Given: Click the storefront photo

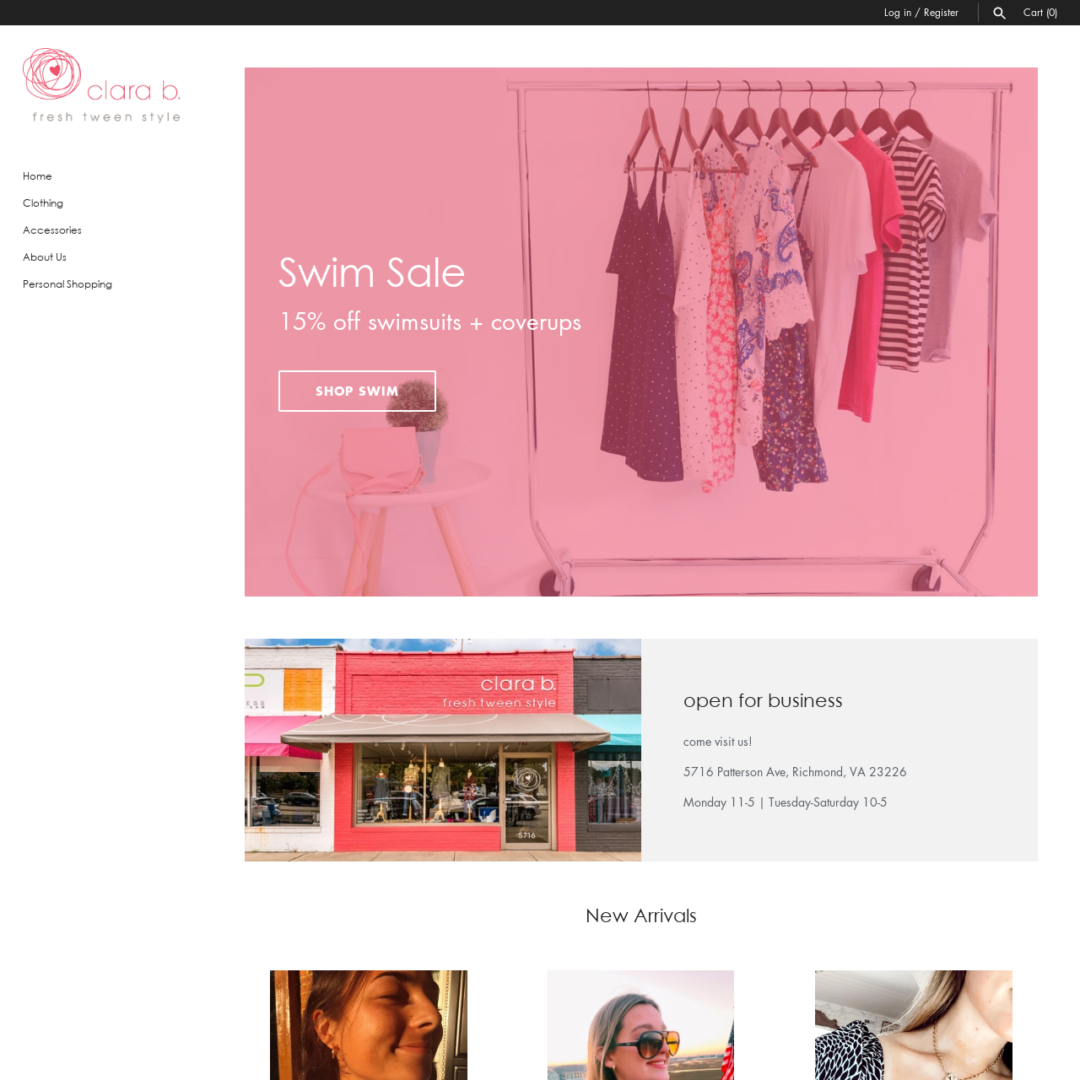Looking at the screenshot, I should (443, 750).
